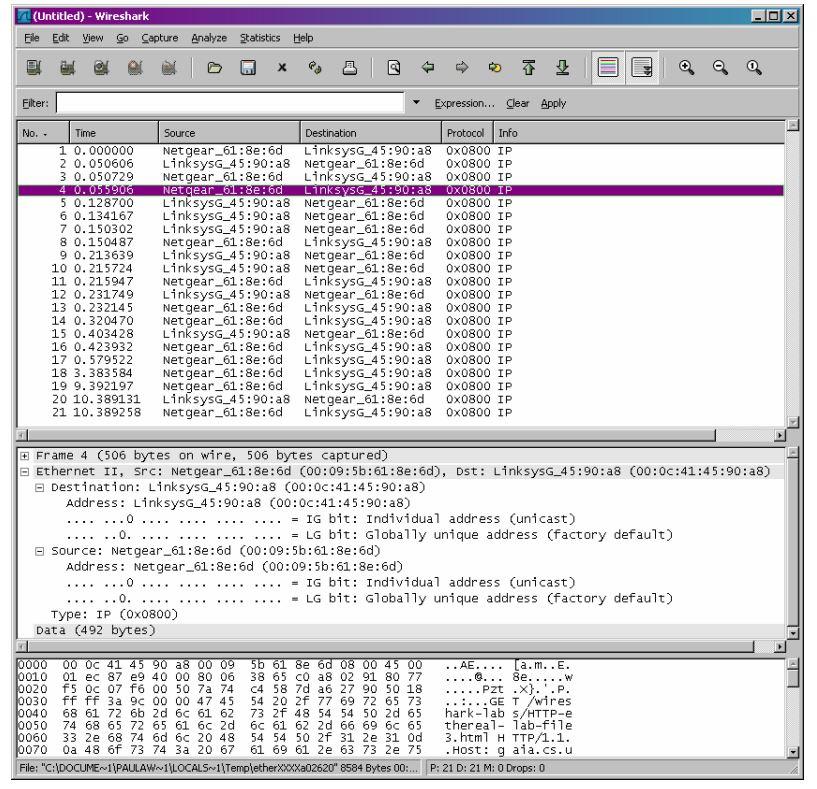Image resolution: width=817 pixels, height=789 pixels.
Task: Restart the current capture icon
Action: [x=169, y=68]
